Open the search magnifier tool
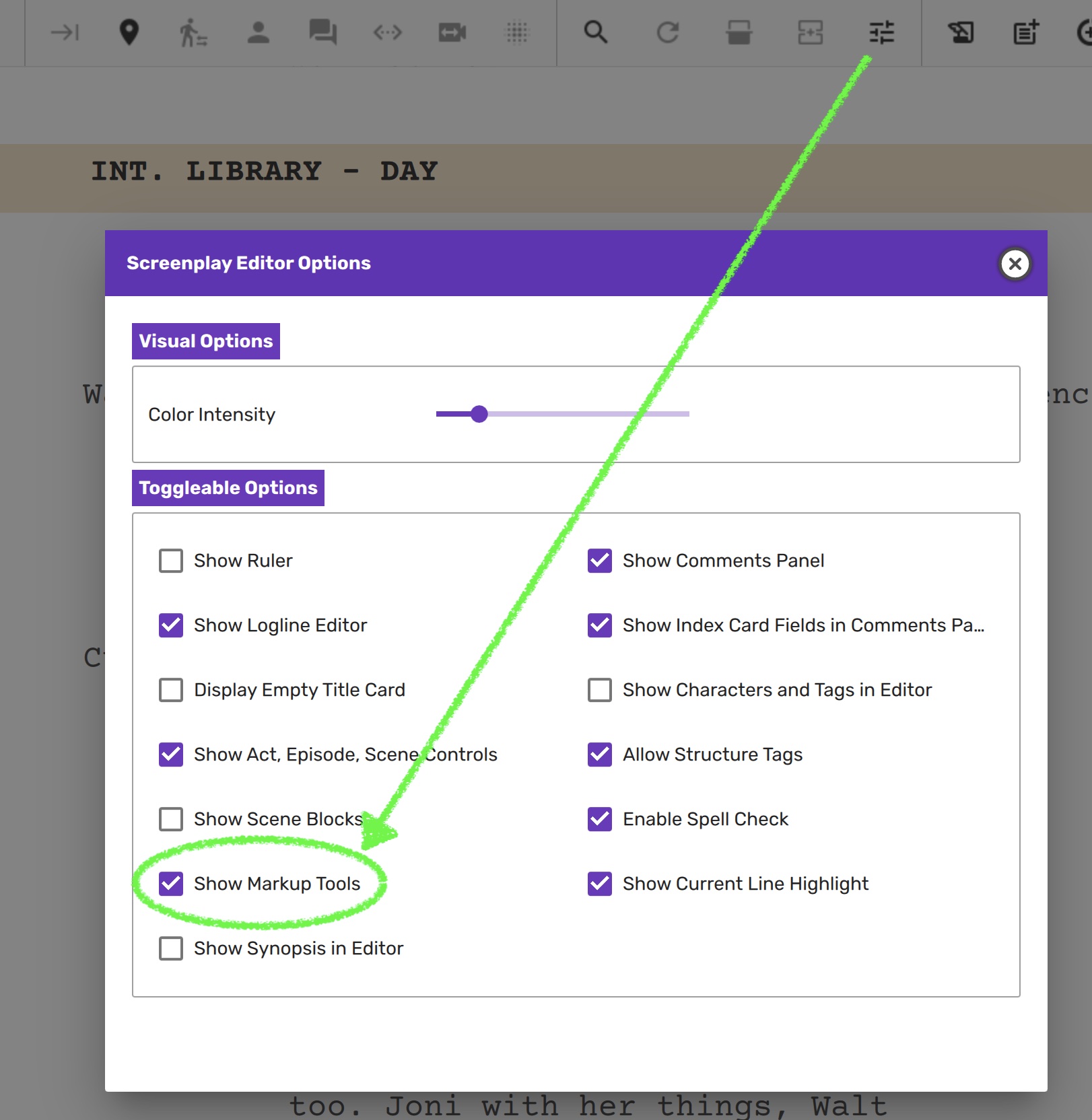The height and width of the screenshot is (1120, 1092). [596, 32]
